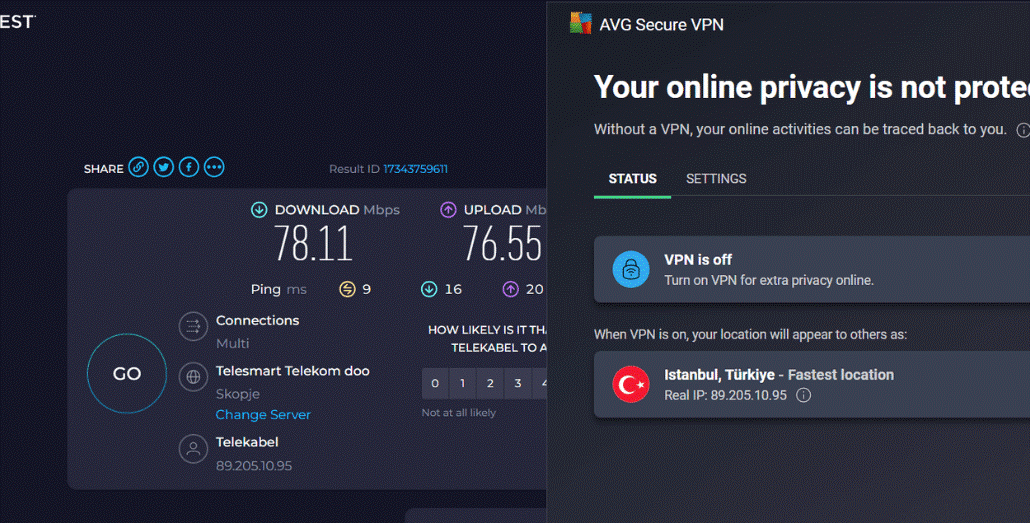The image size is (1030, 523).
Task: Click the Upload arrow icon
Action: [x=449, y=210]
